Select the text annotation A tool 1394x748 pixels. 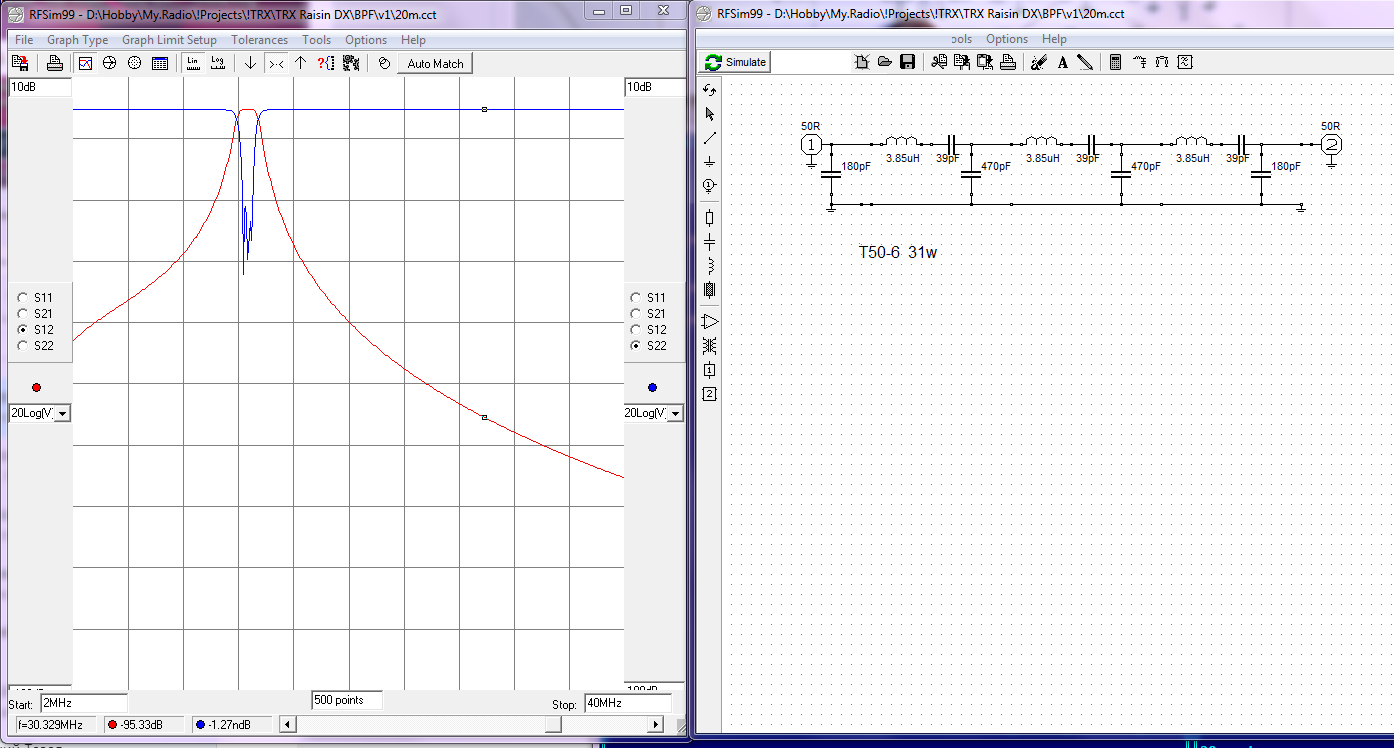(x=1062, y=62)
